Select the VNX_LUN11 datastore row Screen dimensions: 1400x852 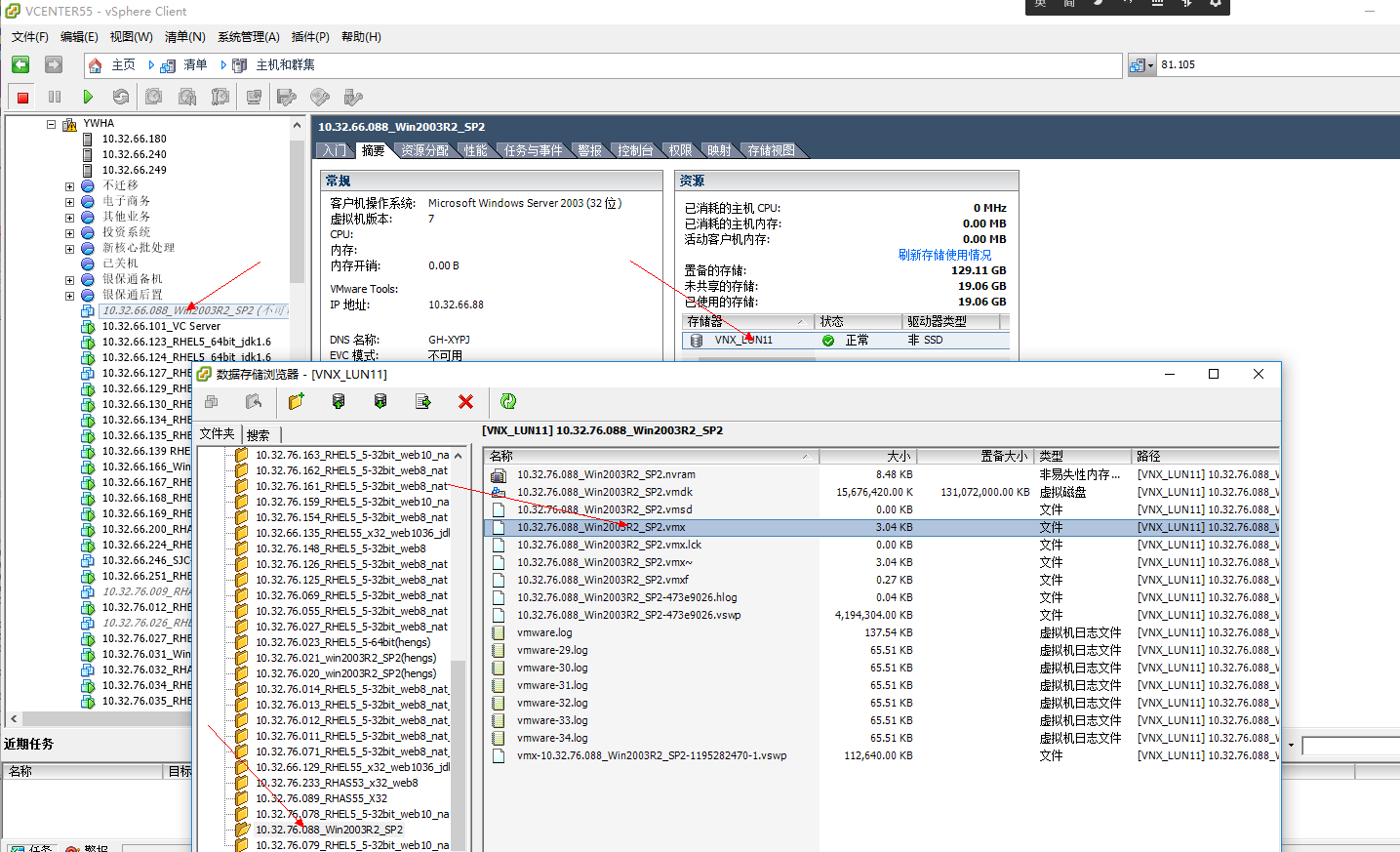tap(845, 341)
